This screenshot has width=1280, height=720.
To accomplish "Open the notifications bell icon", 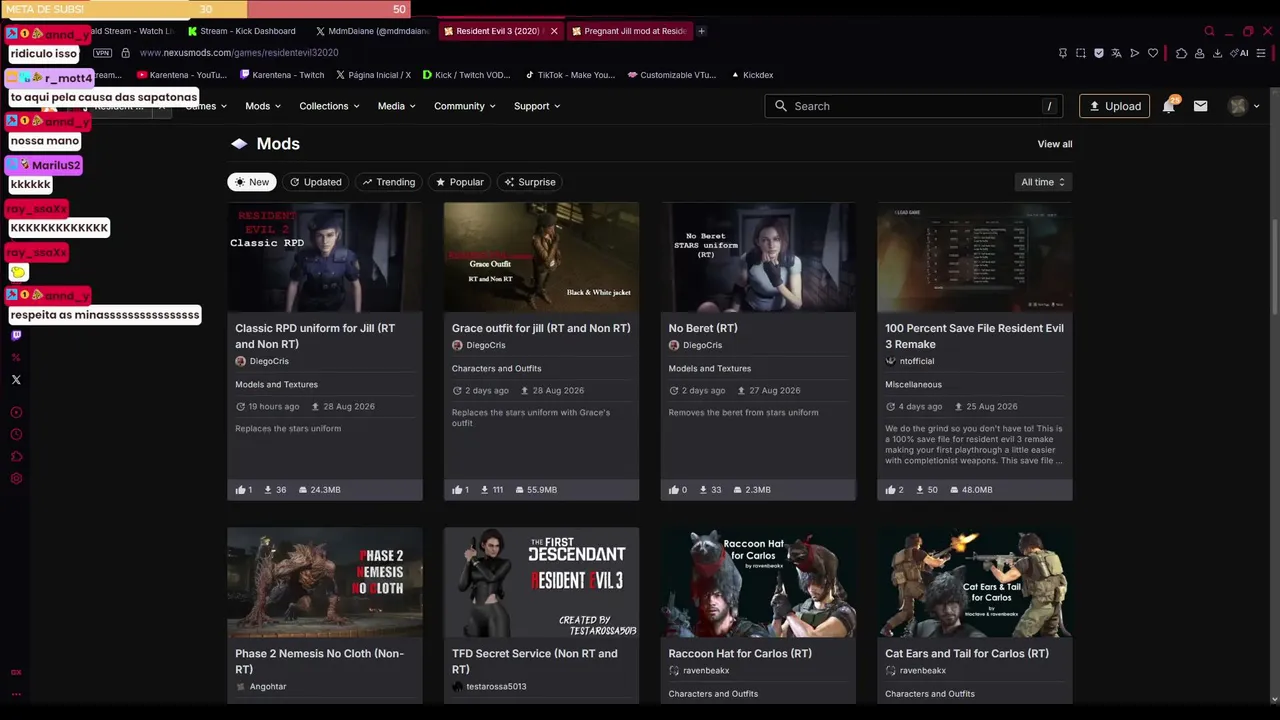I will point(1168,106).
